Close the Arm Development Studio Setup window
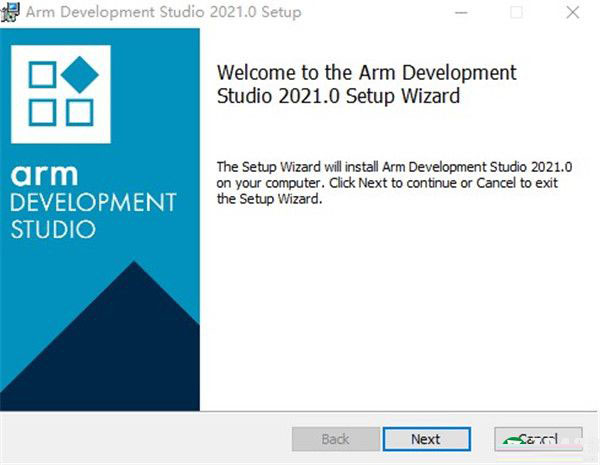The image size is (600, 465). [572, 12]
